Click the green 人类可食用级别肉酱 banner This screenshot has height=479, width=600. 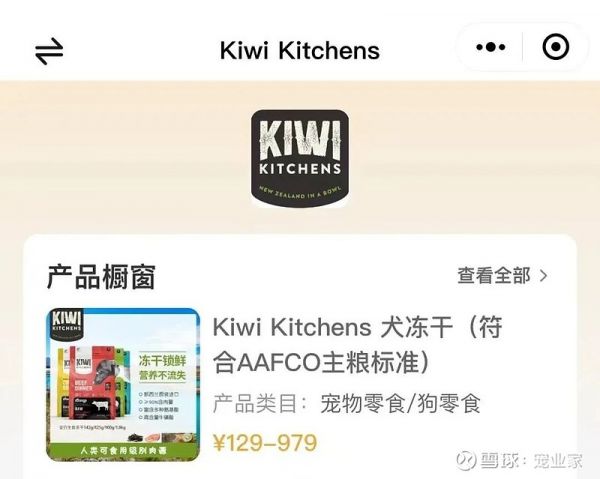[123, 451]
